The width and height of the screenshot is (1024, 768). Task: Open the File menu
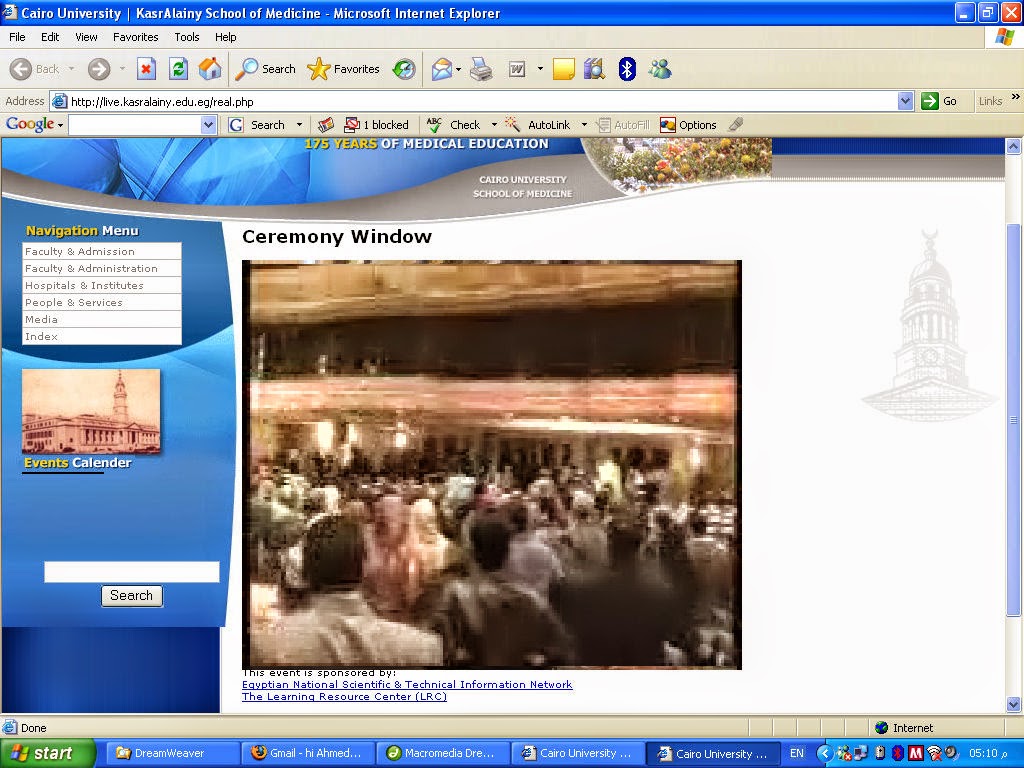(17, 37)
